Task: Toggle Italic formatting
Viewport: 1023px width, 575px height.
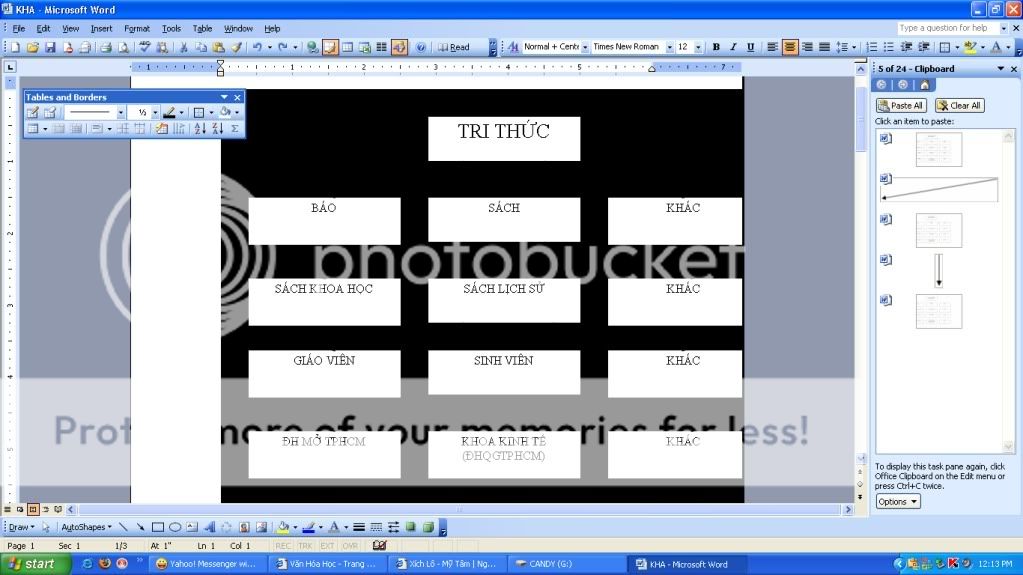Action: click(733, 47)
